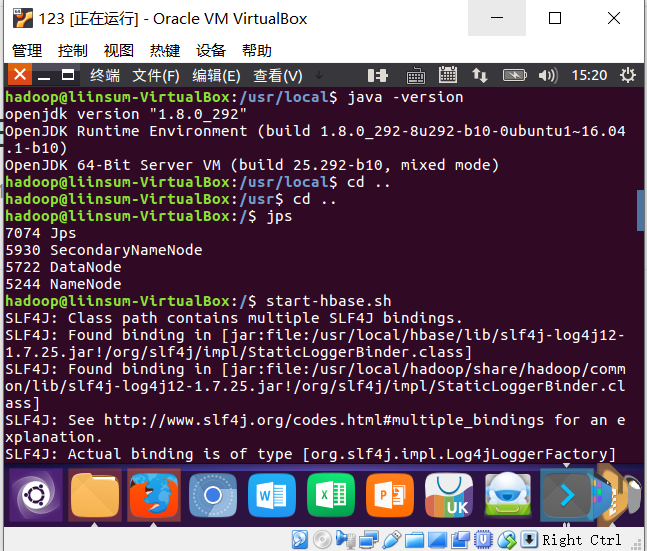Image resolution: width=647 pixels, height=551 pixels.
Task: Click the 15:20 clock in the panel
Action: pos(589,75)
